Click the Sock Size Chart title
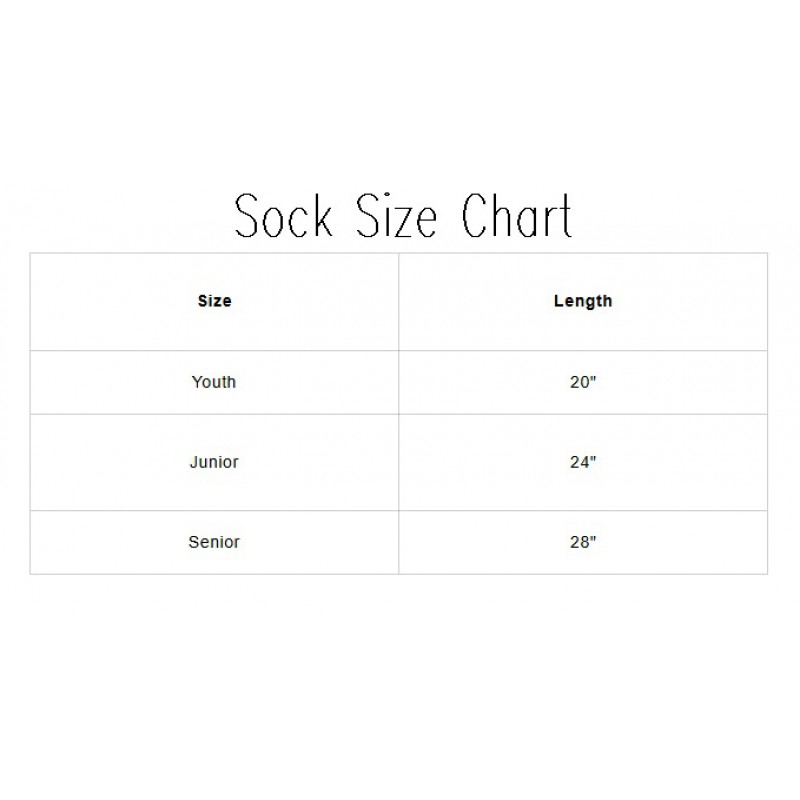This screenshot has width=800, height=800. tap(403, 215)
